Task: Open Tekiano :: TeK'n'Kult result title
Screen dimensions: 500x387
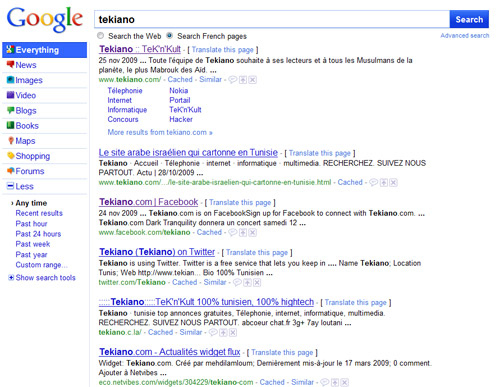Action: tap(140, 49)
